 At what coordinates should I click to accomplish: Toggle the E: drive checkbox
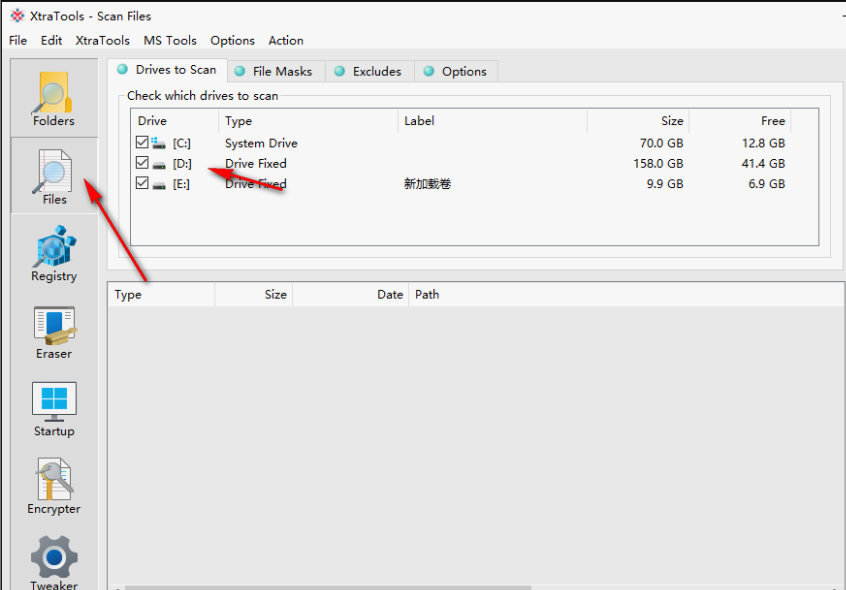pos(142,183)
